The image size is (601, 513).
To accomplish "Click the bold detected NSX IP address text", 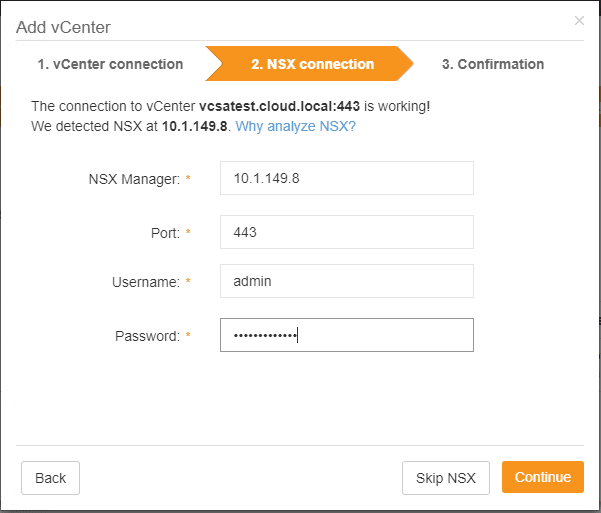I will tap(195, 127).
